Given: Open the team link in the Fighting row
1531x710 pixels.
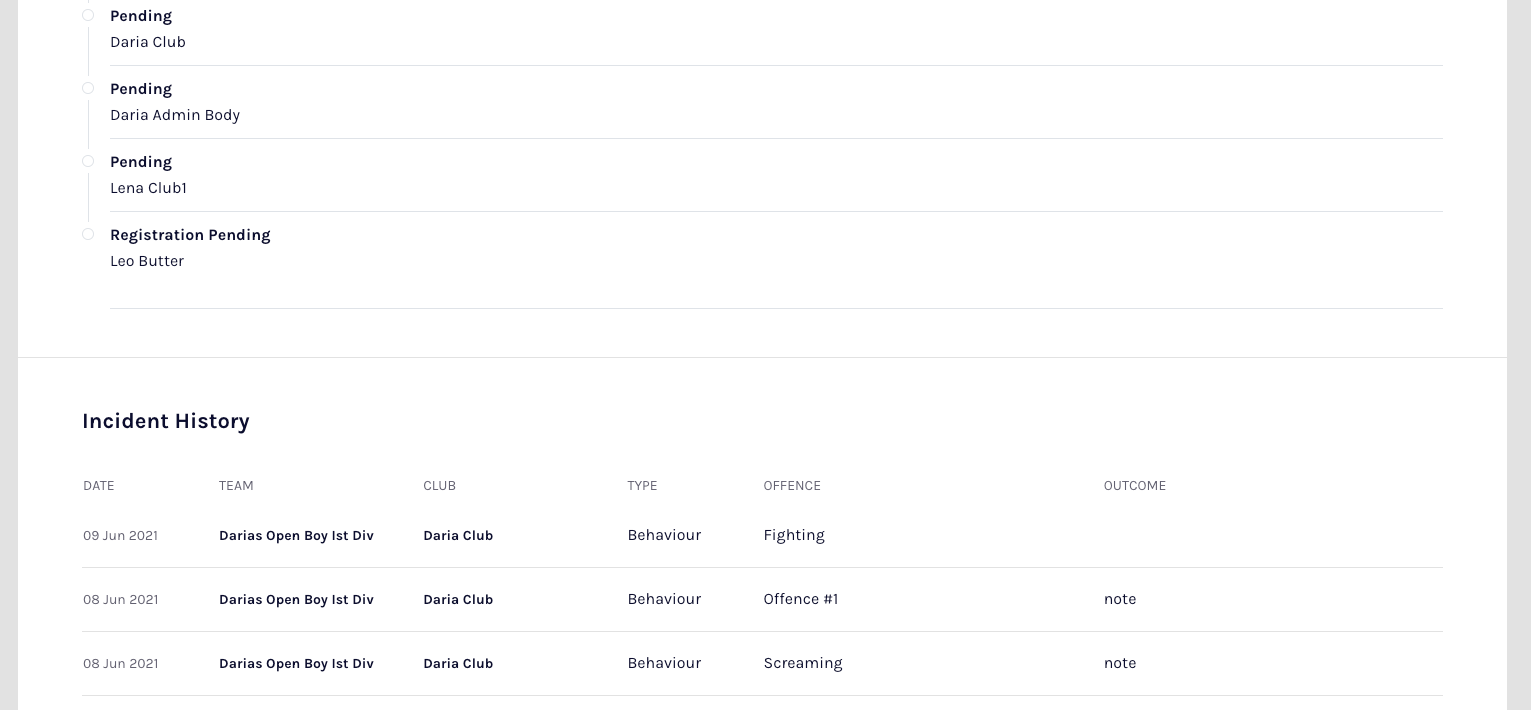Looking at the screenshot, I should click(296, 536).
